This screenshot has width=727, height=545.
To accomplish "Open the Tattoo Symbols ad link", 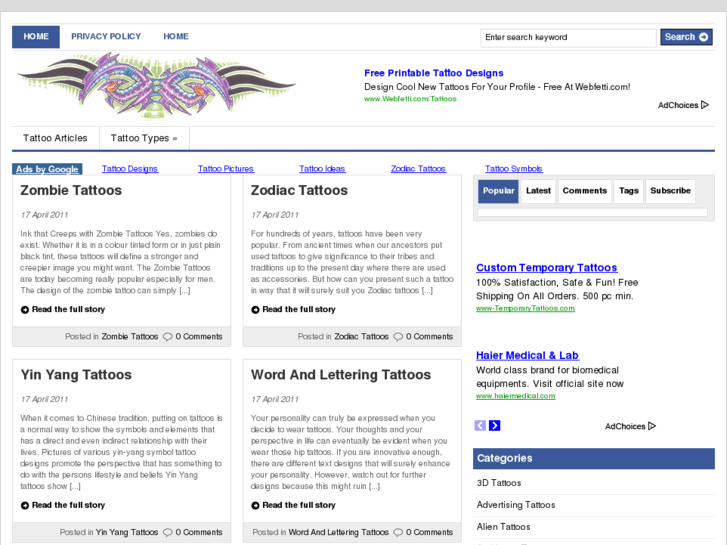I will click(514, 169).
